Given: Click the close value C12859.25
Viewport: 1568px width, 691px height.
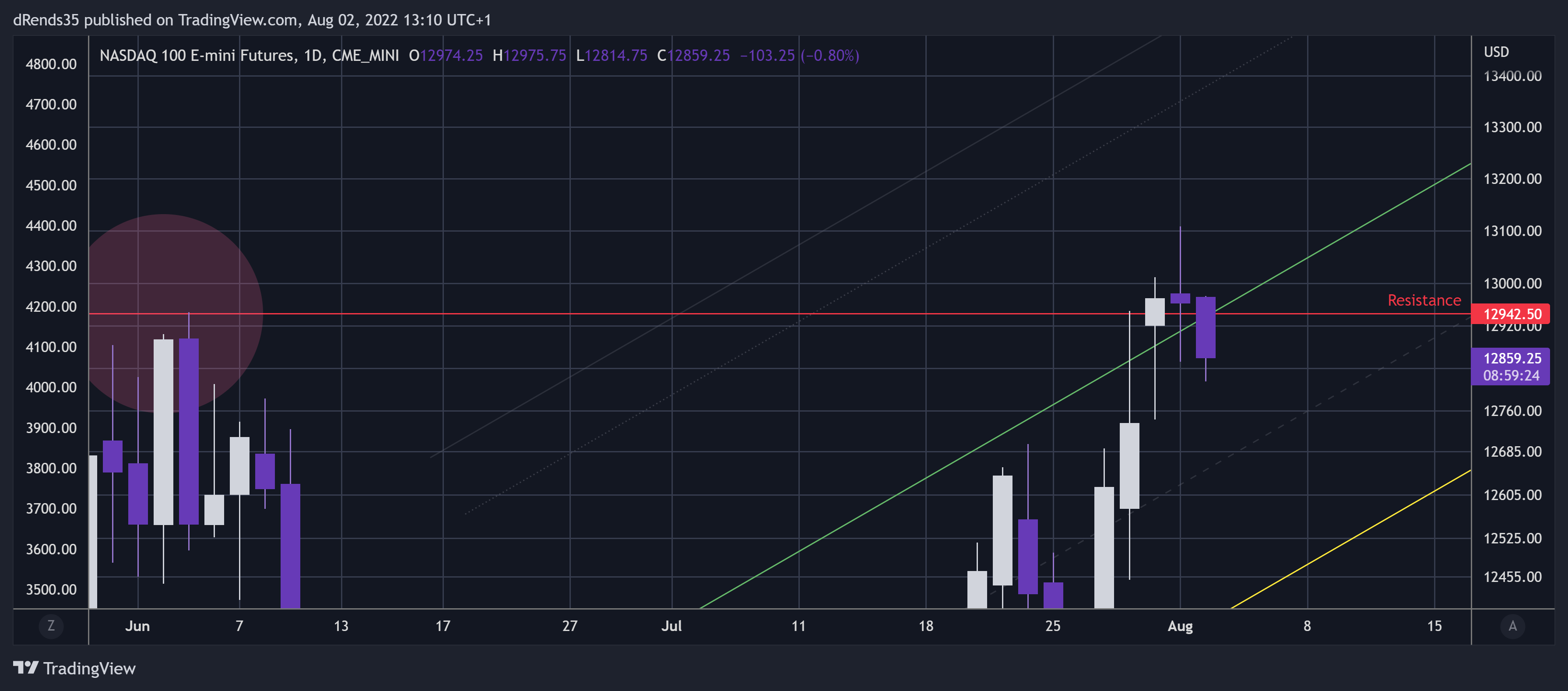Looking at the screenshot, I should click(x=693, y=56).
